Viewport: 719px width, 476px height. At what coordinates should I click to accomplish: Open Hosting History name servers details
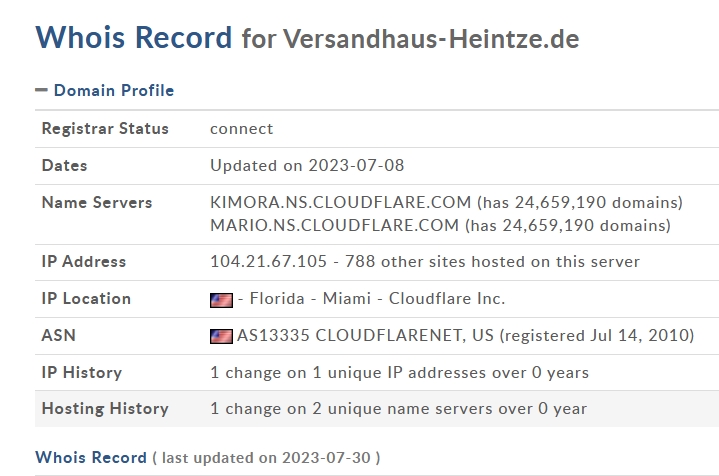click(x=398, y=409)
